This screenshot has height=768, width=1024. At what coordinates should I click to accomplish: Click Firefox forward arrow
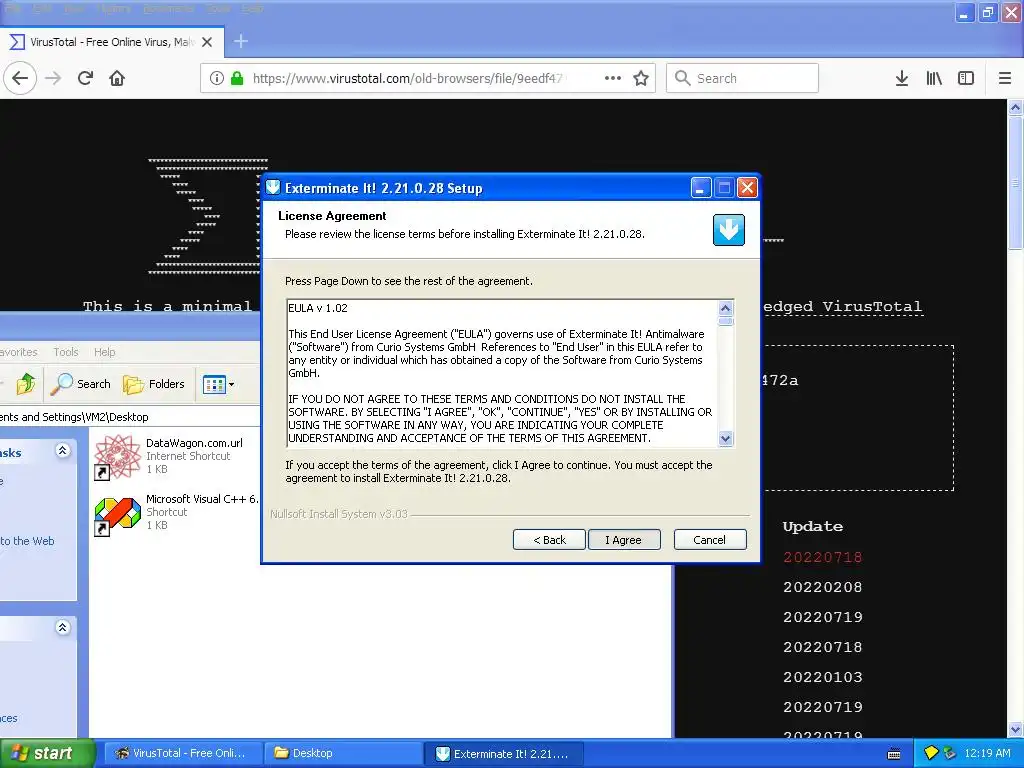click(53, 78)
